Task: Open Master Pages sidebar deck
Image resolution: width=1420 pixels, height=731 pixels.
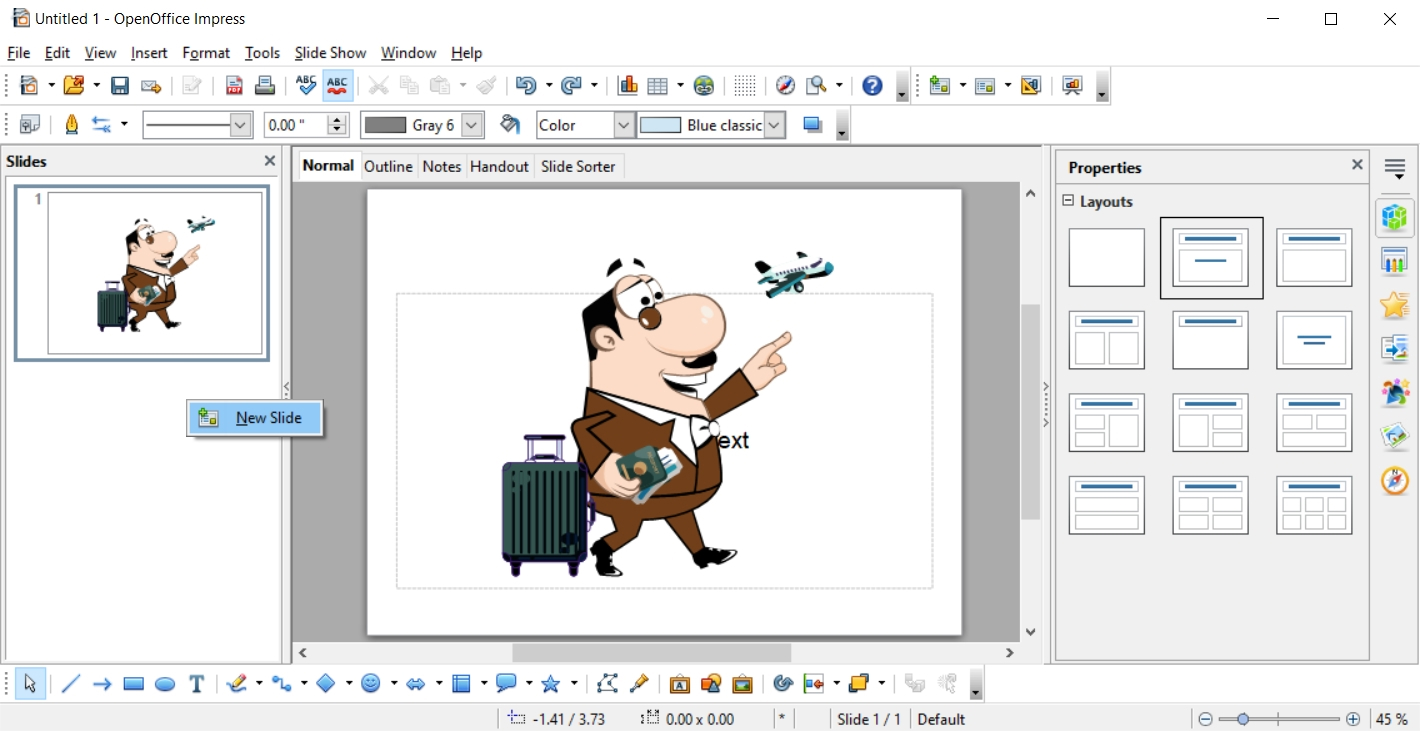Action: click(1394, 261)
